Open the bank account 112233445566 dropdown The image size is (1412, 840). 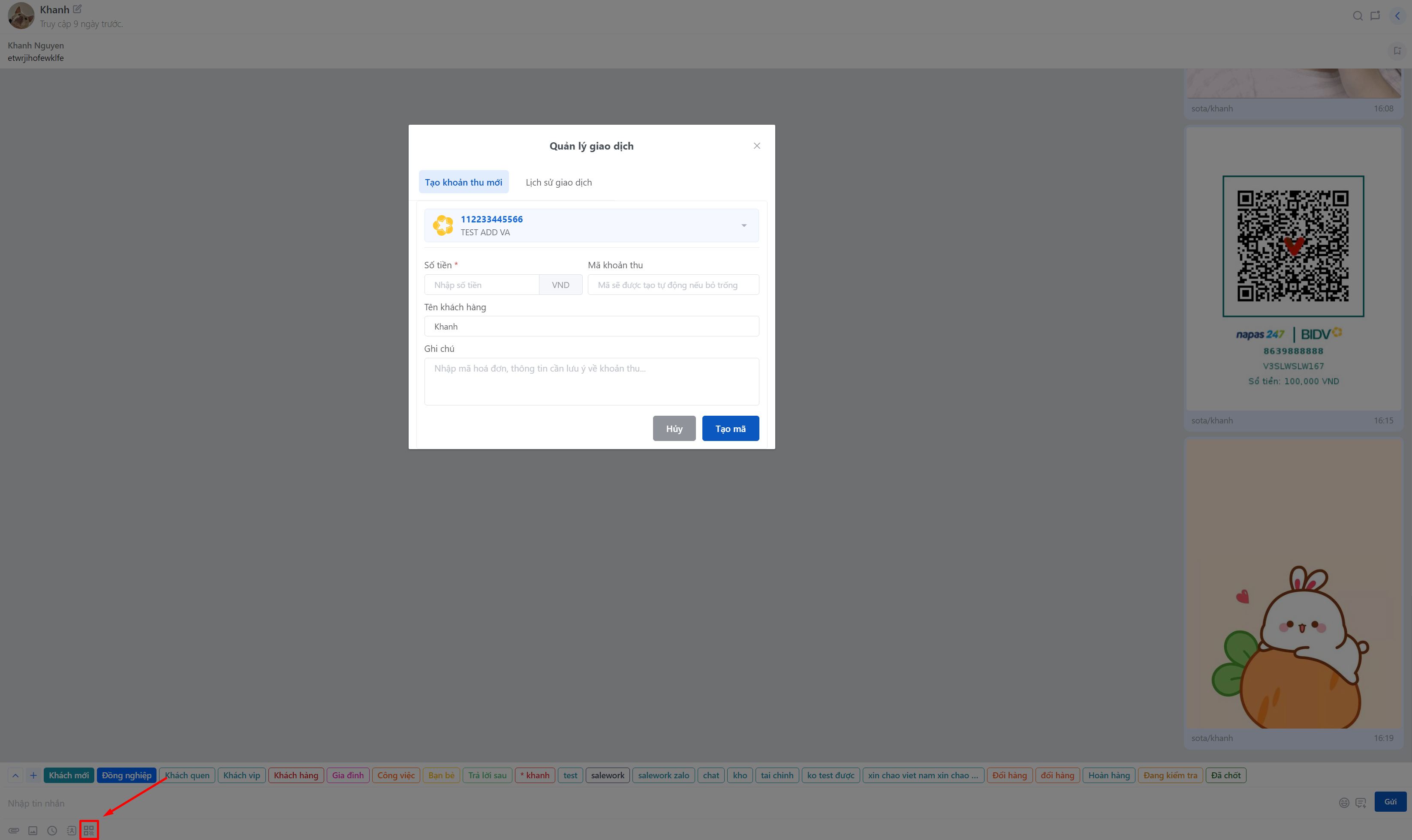[592, 225]
